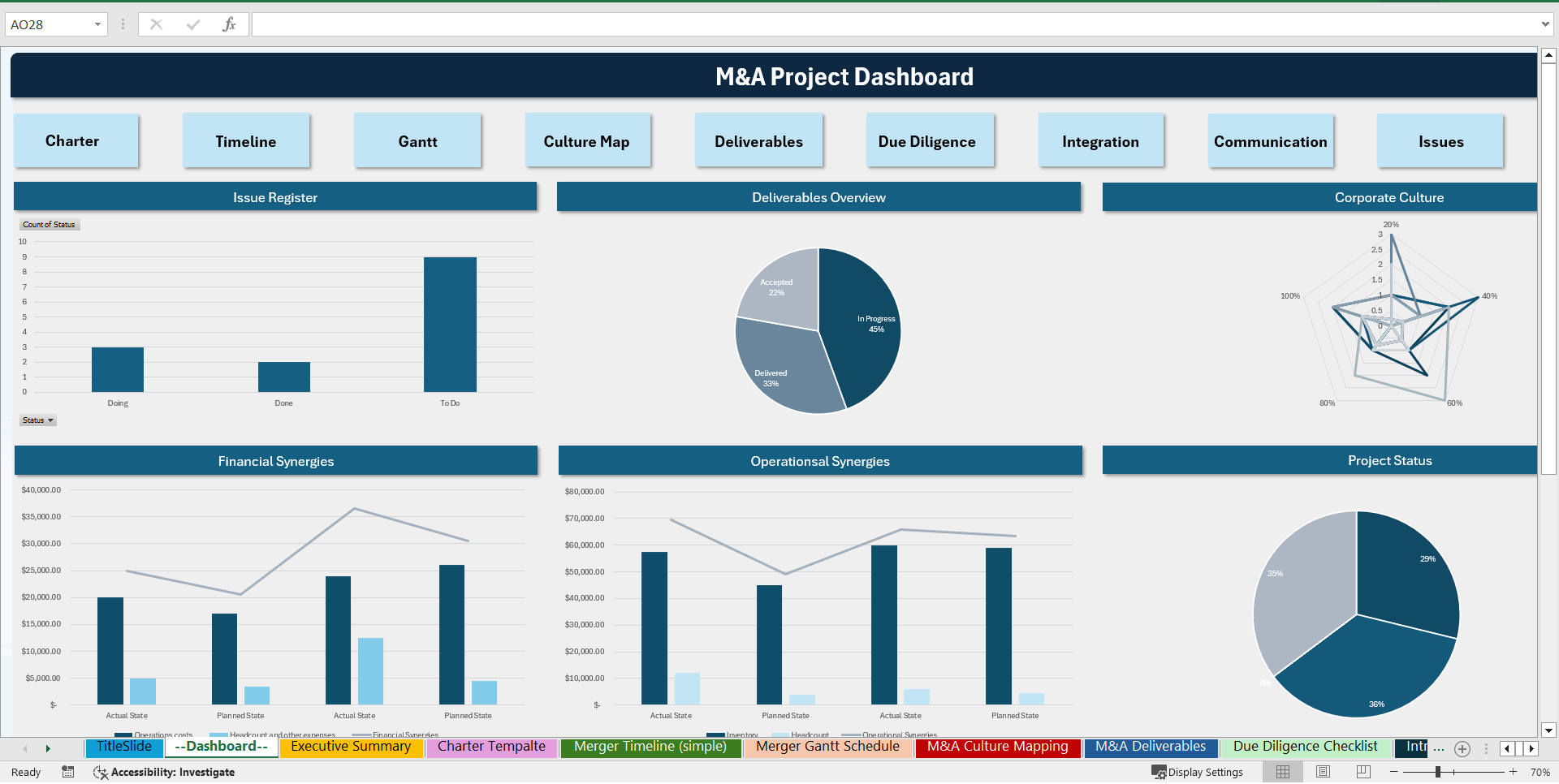Switch to Page Break Preview icon
This screenshot has height=784, width=1559.
pyautogui.click(x=1363, y=772)
